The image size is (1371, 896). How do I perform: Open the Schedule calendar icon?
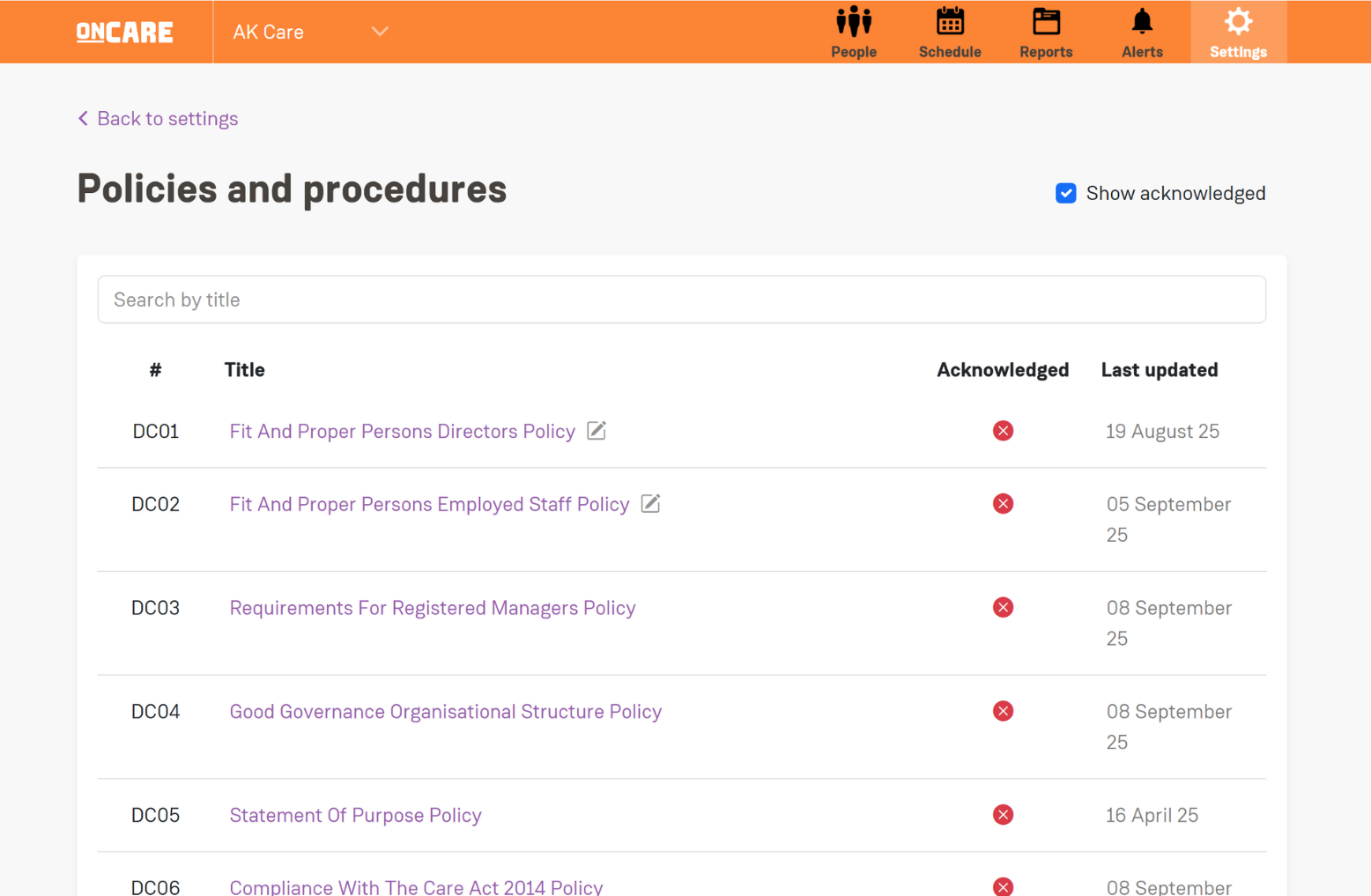coord(949,22)
